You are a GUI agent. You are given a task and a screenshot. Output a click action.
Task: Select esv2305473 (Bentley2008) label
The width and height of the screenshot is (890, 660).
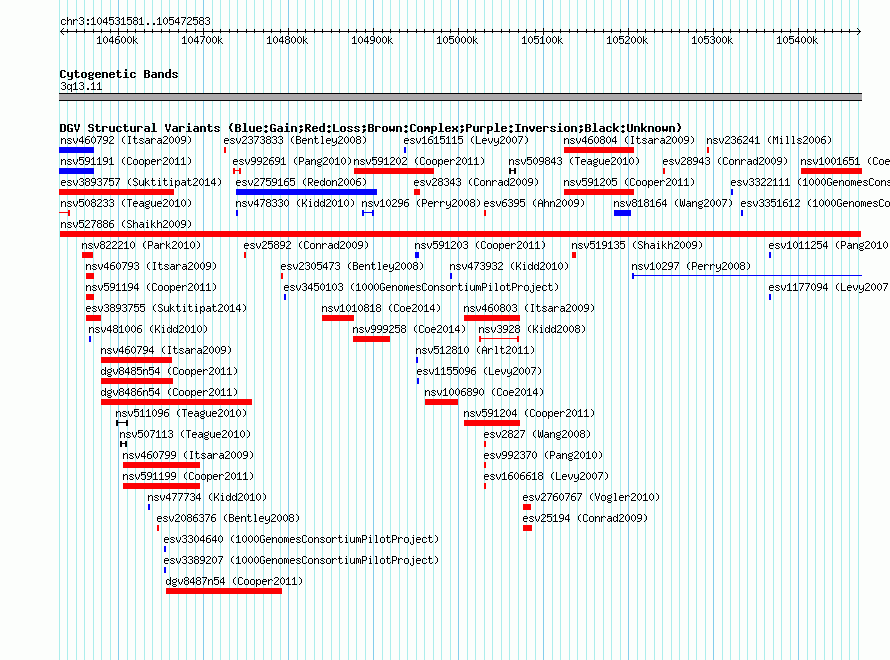coord(352,266)
